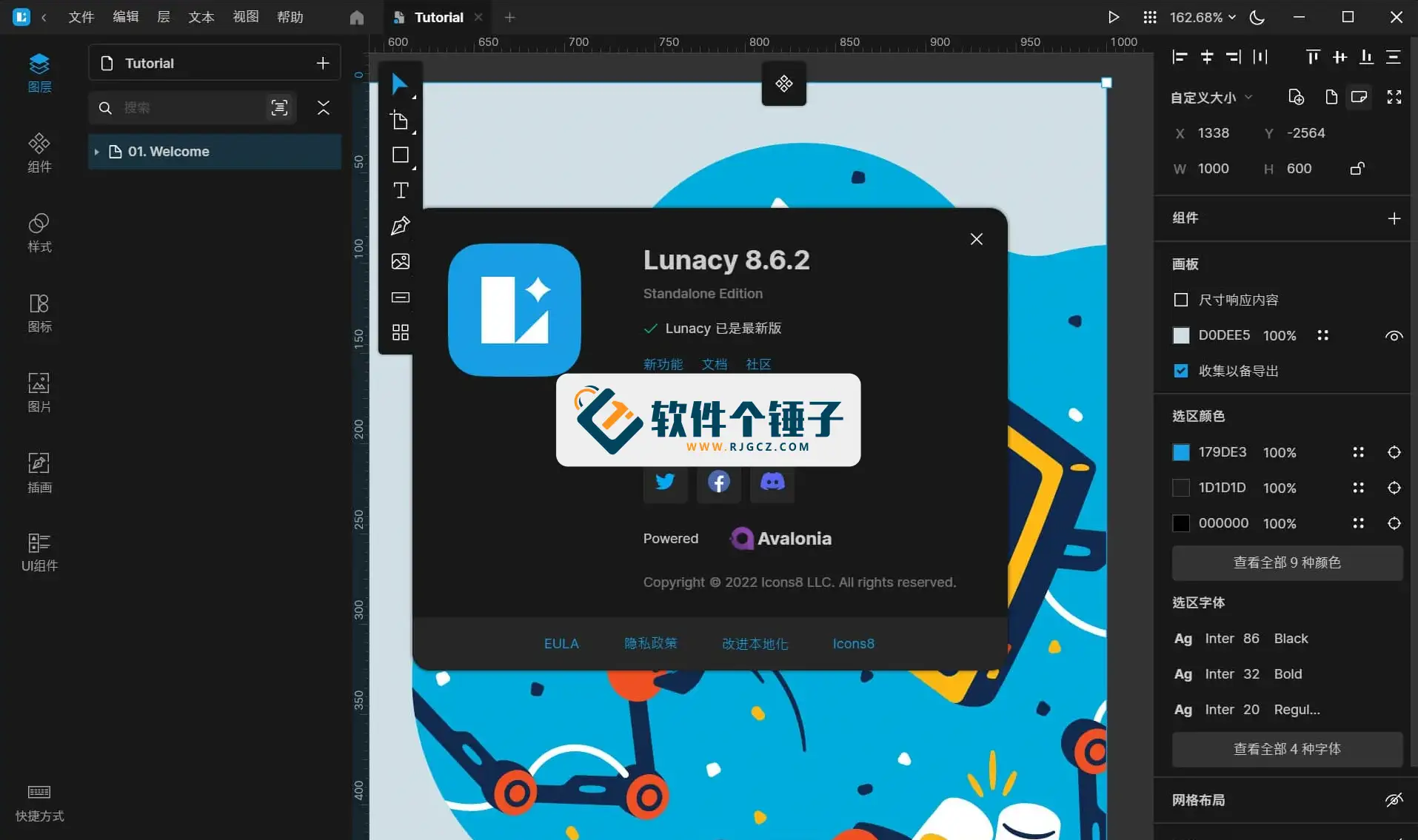Start prototype preview with Play button
This screenshot has width=1418, height=840.
(1114, 17)
